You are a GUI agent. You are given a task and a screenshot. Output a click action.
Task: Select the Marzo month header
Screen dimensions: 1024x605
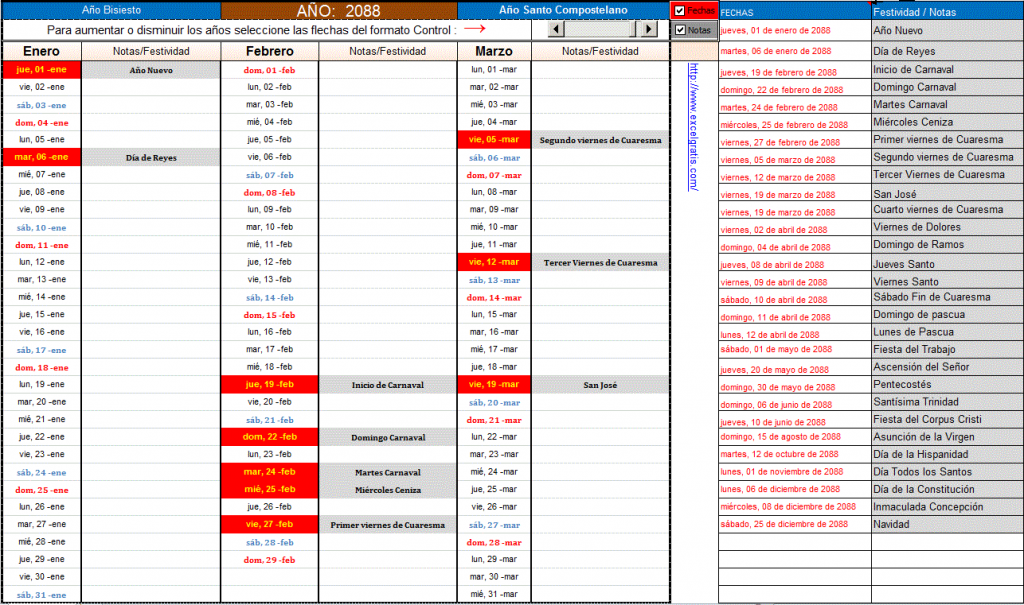(x=494, y=51)
